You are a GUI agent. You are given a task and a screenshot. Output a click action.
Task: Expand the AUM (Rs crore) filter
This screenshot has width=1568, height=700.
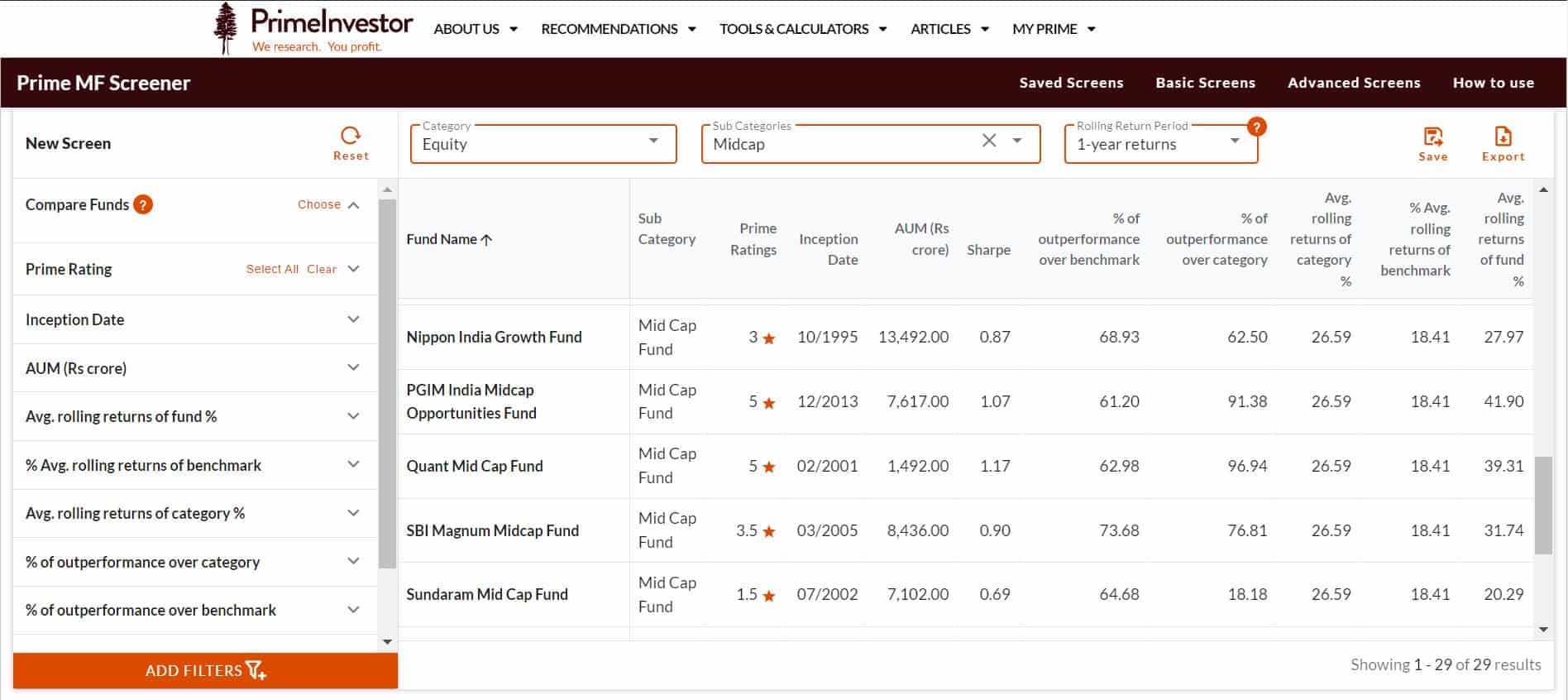[x=354, y=367]
